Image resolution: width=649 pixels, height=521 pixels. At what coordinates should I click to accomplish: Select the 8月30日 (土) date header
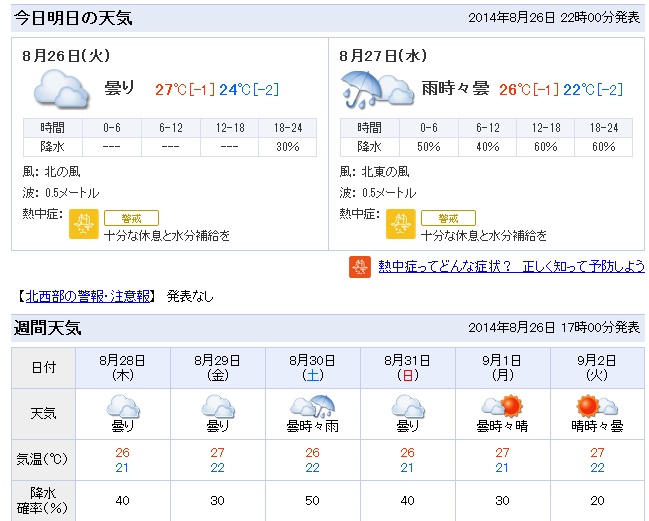pos(312,367)
